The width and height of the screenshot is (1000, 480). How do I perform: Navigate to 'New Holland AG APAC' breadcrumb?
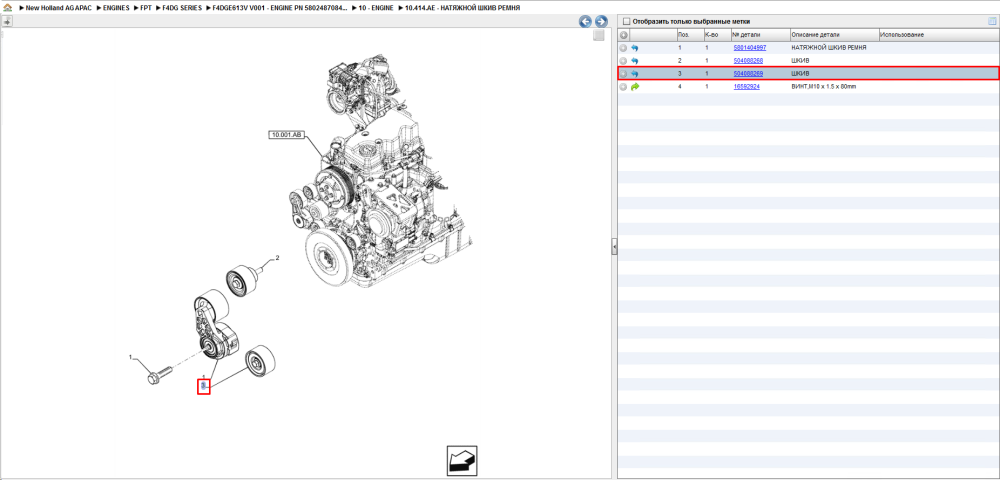[x=59, y=8]
